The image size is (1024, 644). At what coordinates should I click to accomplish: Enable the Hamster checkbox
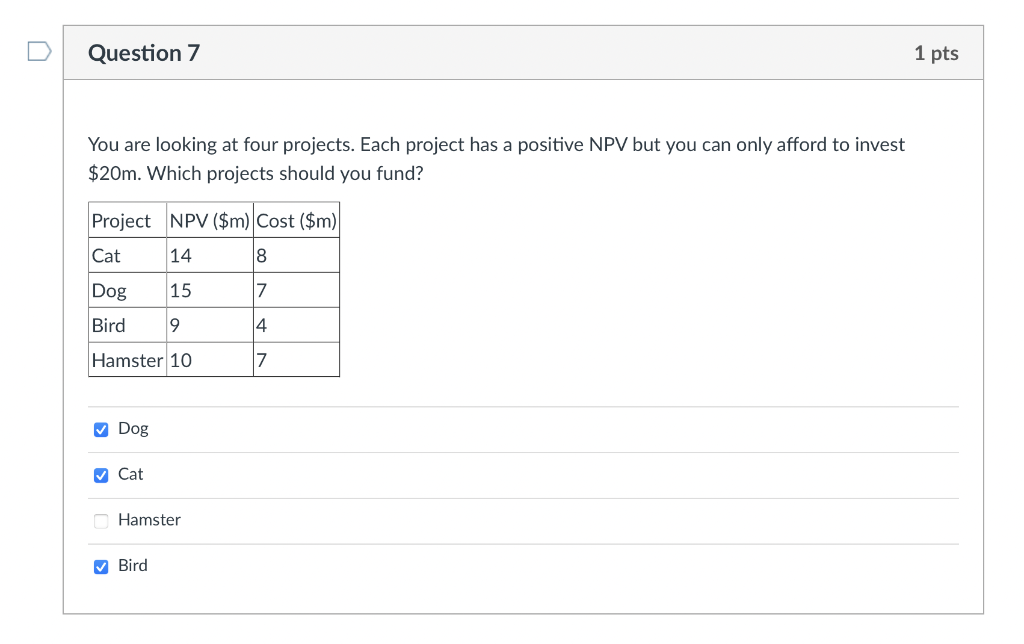click(100, 520)
